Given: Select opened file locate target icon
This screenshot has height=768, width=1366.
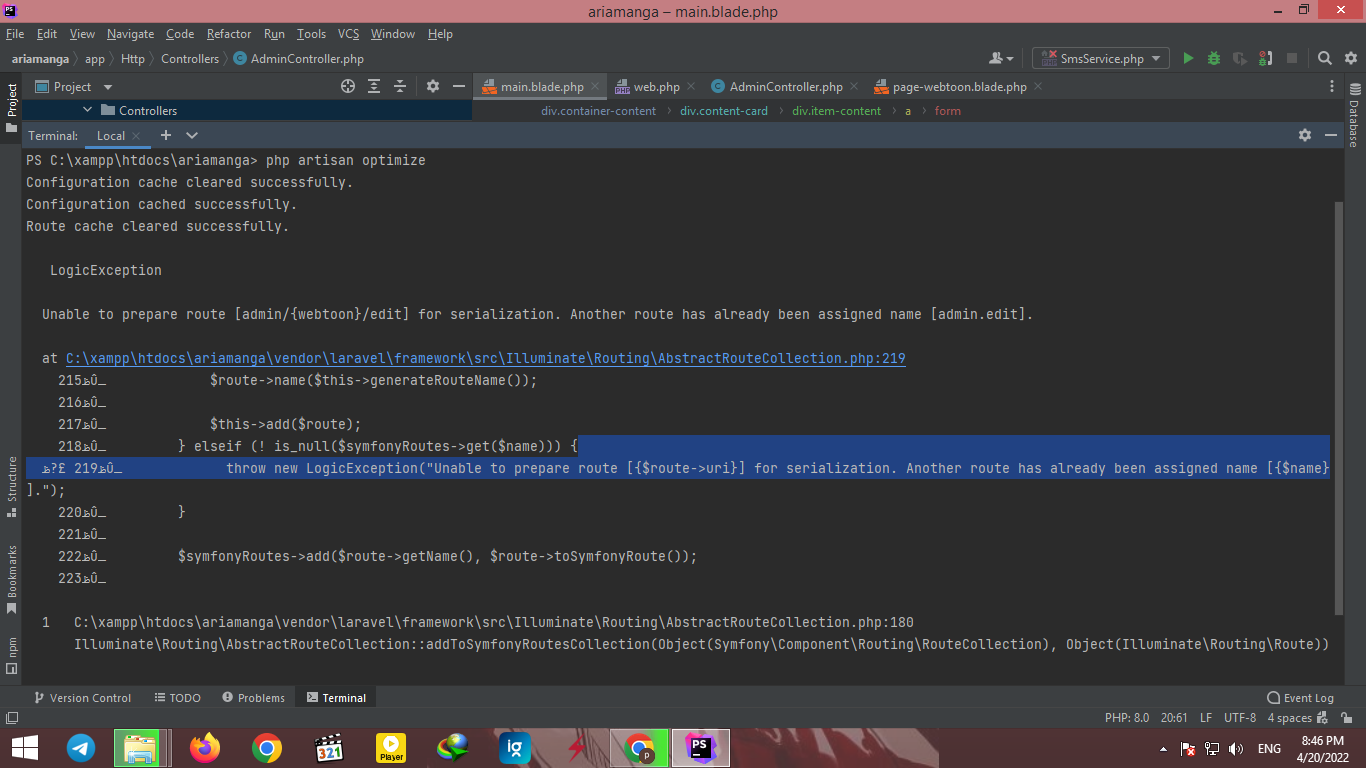Looking at the screenshot, I should (x=348, y=87).
